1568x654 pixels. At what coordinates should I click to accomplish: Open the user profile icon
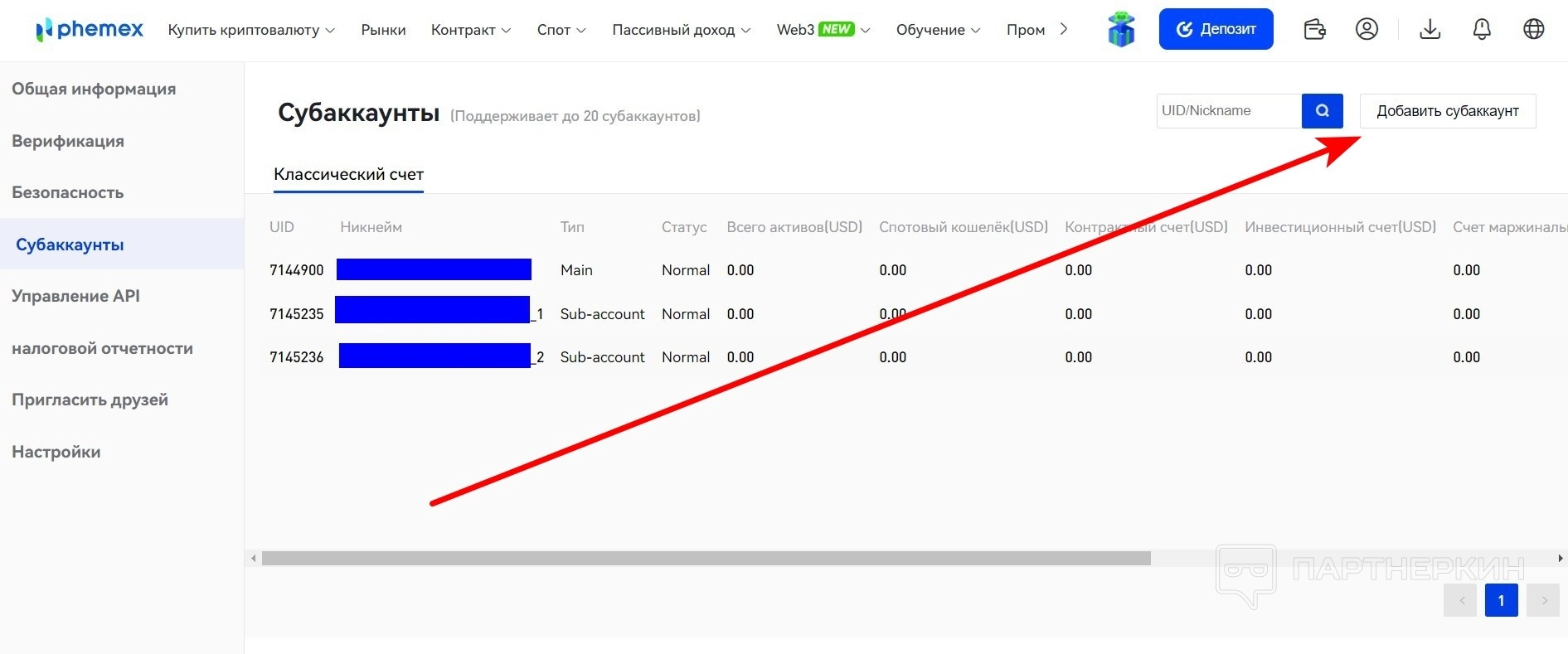coord(1367,30)
